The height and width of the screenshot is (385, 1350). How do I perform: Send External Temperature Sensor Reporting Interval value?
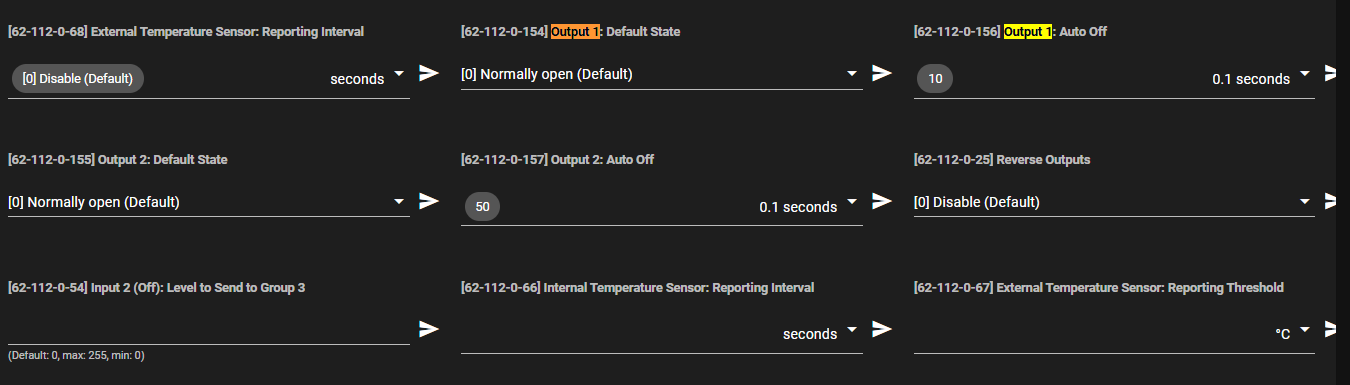[429, 73]
